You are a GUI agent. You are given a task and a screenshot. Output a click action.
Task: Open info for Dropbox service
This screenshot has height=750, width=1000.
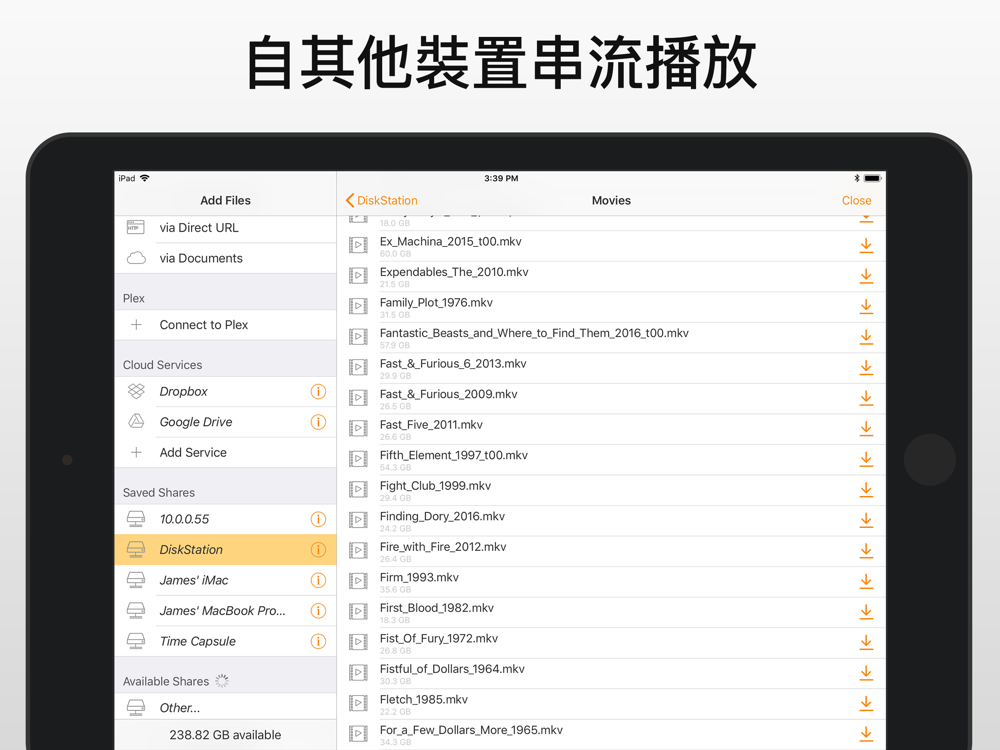(318, 392)
